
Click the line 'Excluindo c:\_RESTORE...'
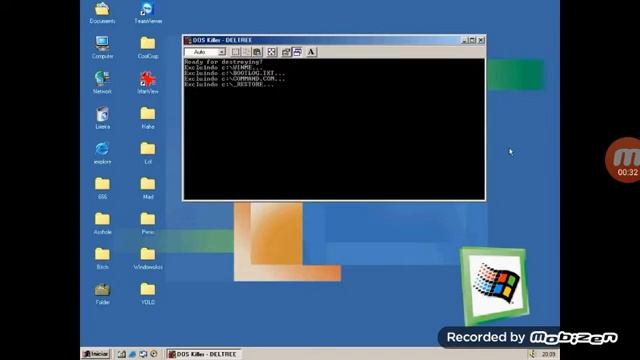coord(229,84)
